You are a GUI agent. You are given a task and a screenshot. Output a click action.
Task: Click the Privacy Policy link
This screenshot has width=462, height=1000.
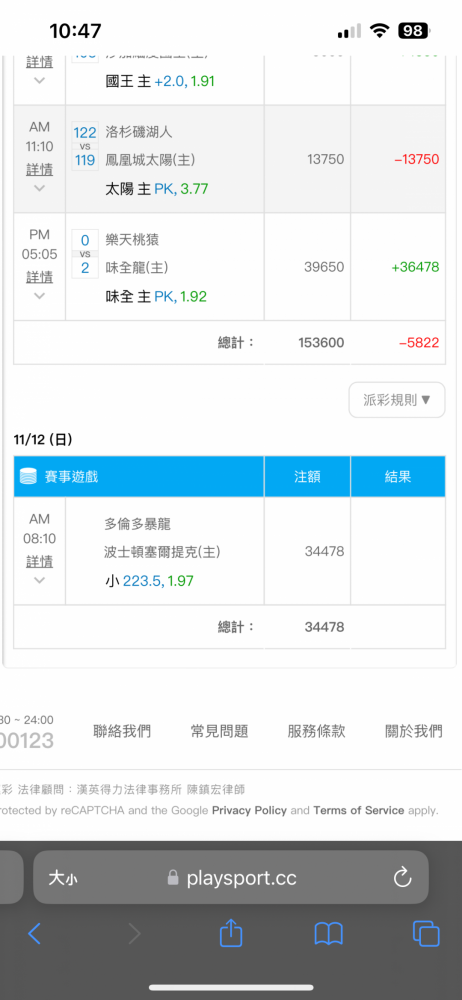(250, 811)
